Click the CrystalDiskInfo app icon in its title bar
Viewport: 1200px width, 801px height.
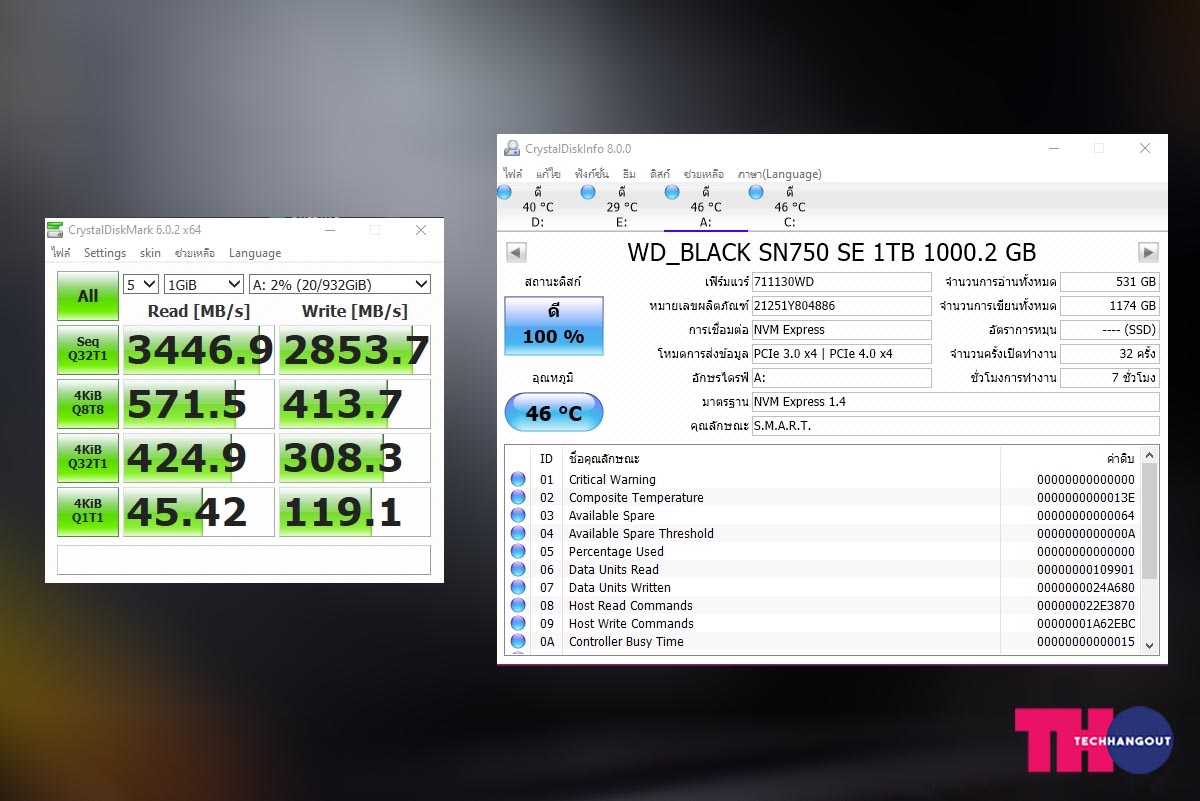512,149
